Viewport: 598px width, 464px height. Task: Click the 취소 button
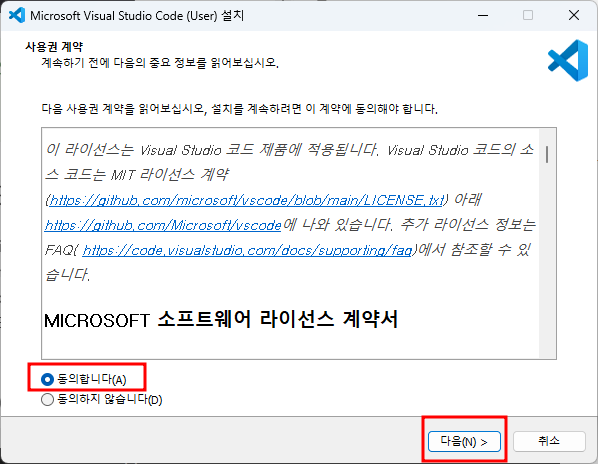point(549,441)
